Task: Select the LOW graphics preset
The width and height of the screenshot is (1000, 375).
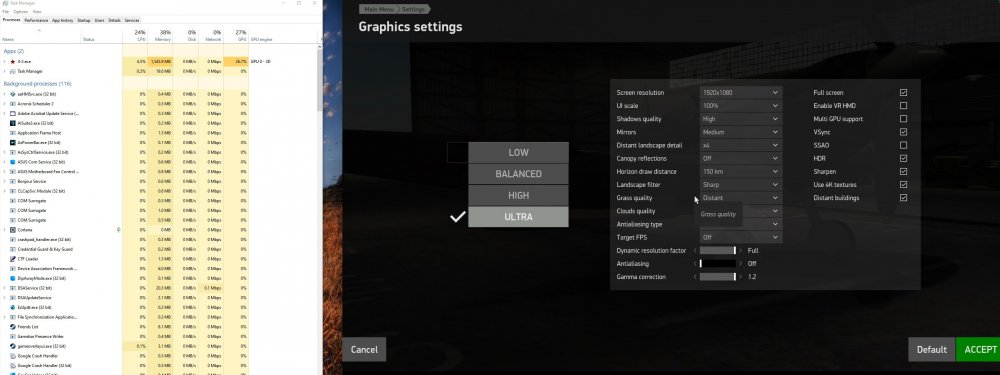Action: (518, 152)
